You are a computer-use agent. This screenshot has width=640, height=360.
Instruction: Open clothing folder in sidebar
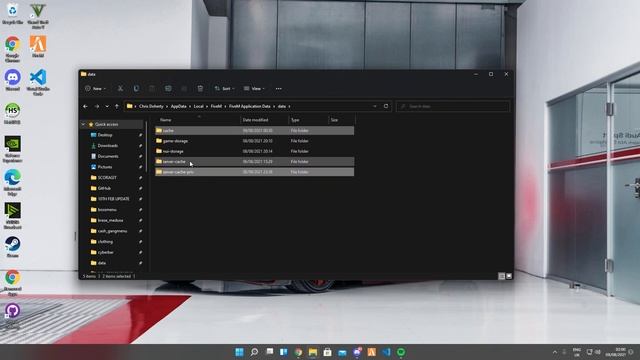coord(105,242)
